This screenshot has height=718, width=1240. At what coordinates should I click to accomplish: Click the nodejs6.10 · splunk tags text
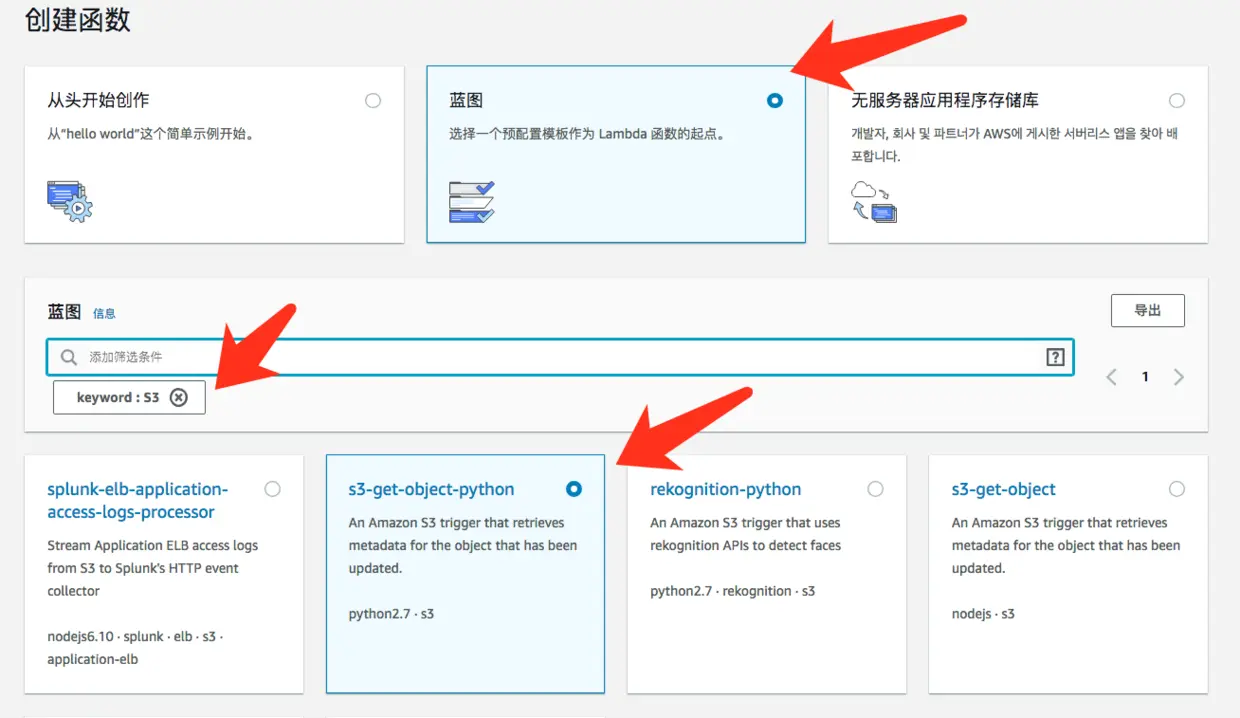(135, 648)
